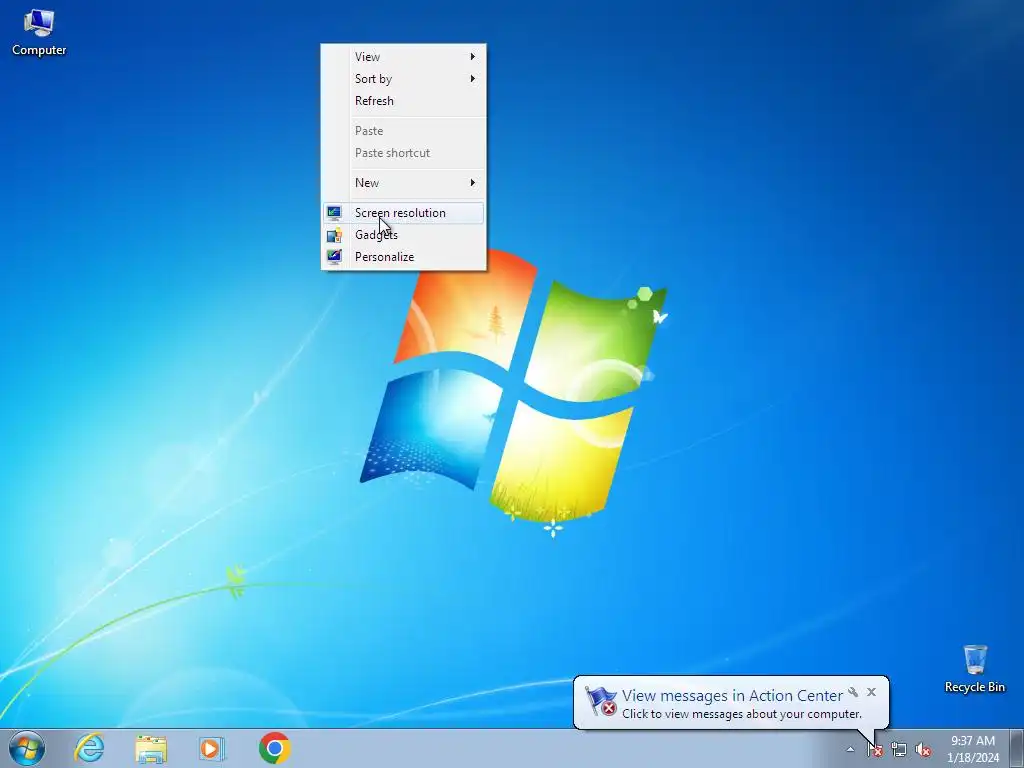Open the taskbar clock showing 9:37 AM
The width and height of the screenshot is (1024, 768).
[973, 749]
